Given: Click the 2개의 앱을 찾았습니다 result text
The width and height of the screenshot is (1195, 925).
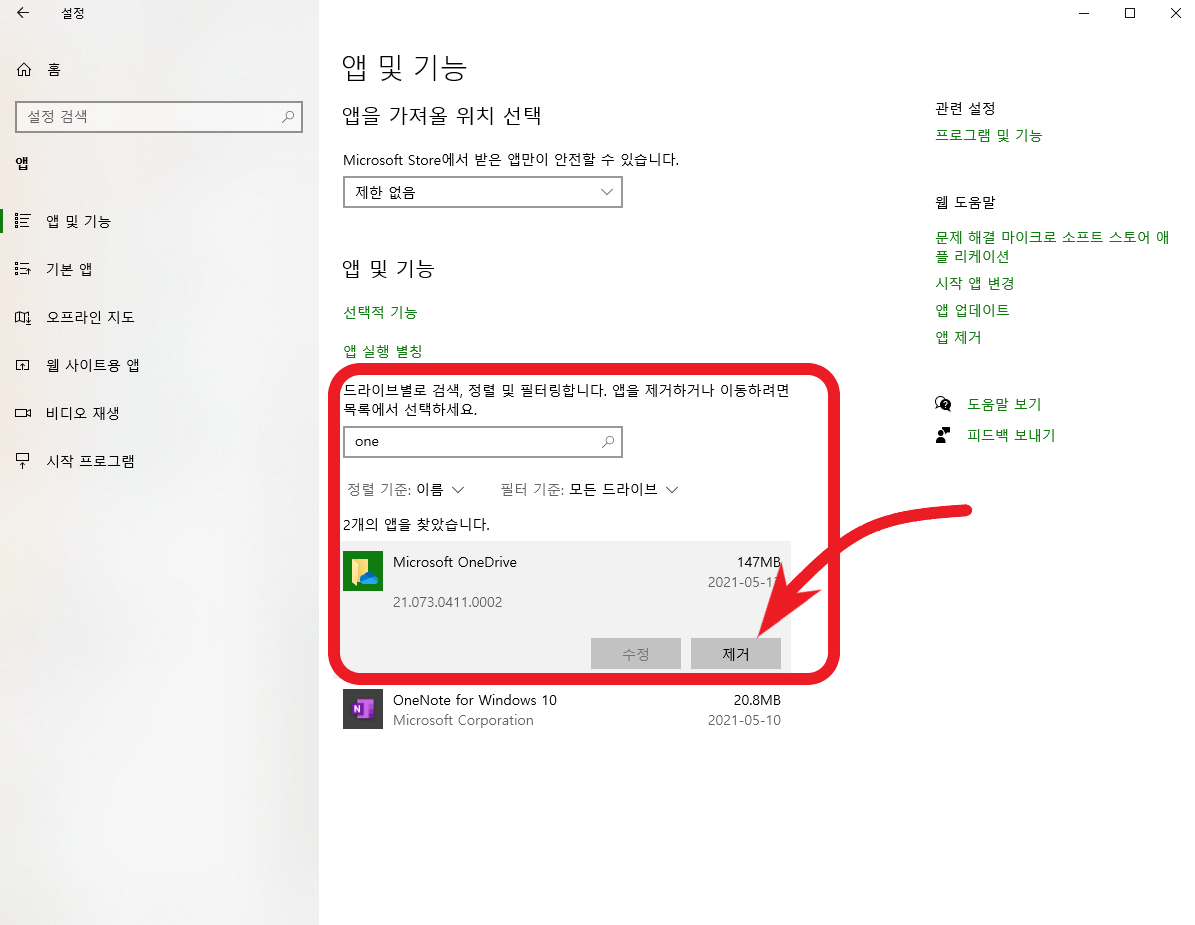Looking at the screenshot, I should click(x=416, y=524).
